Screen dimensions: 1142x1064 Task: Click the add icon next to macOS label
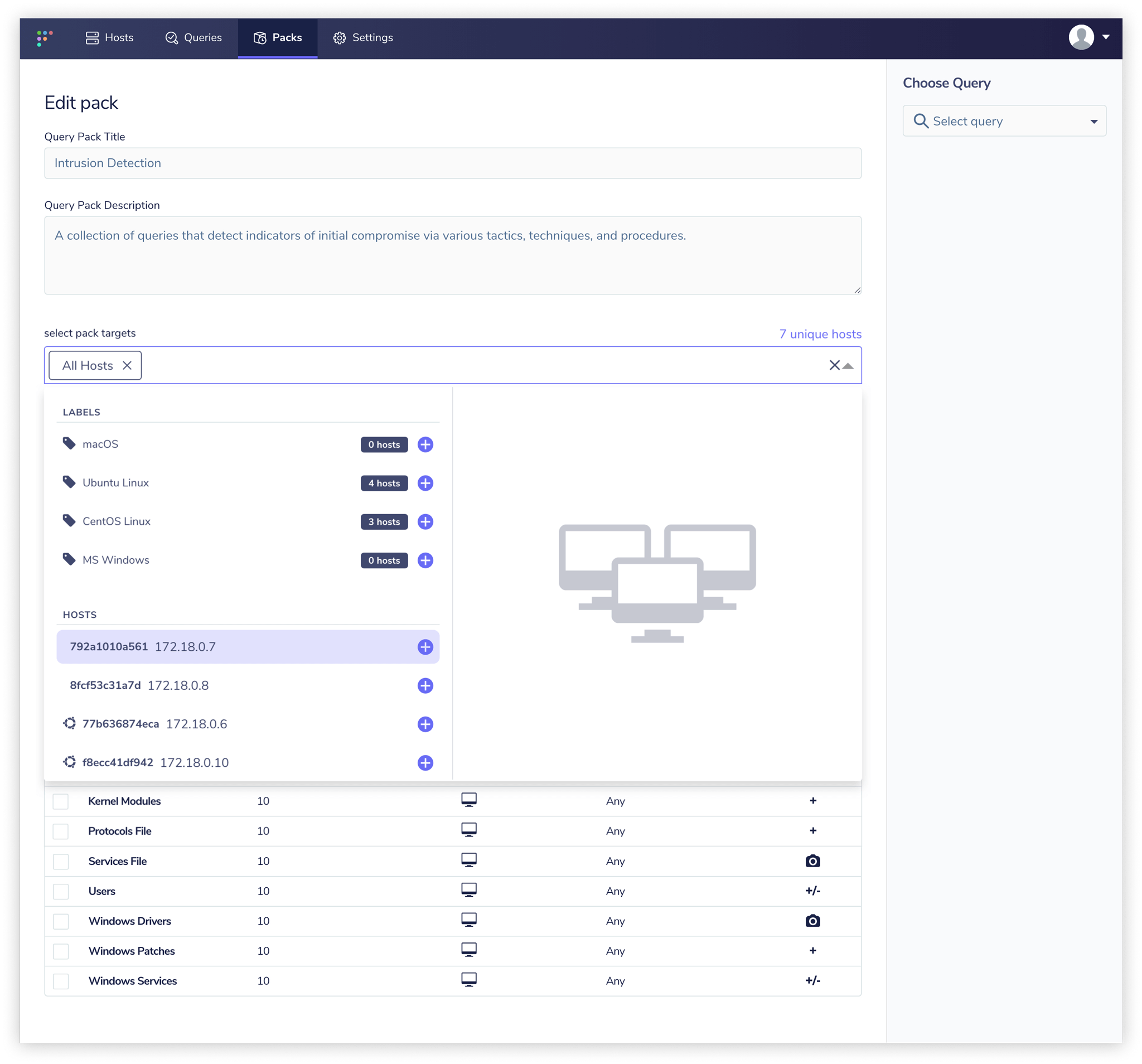pos(425,444)
